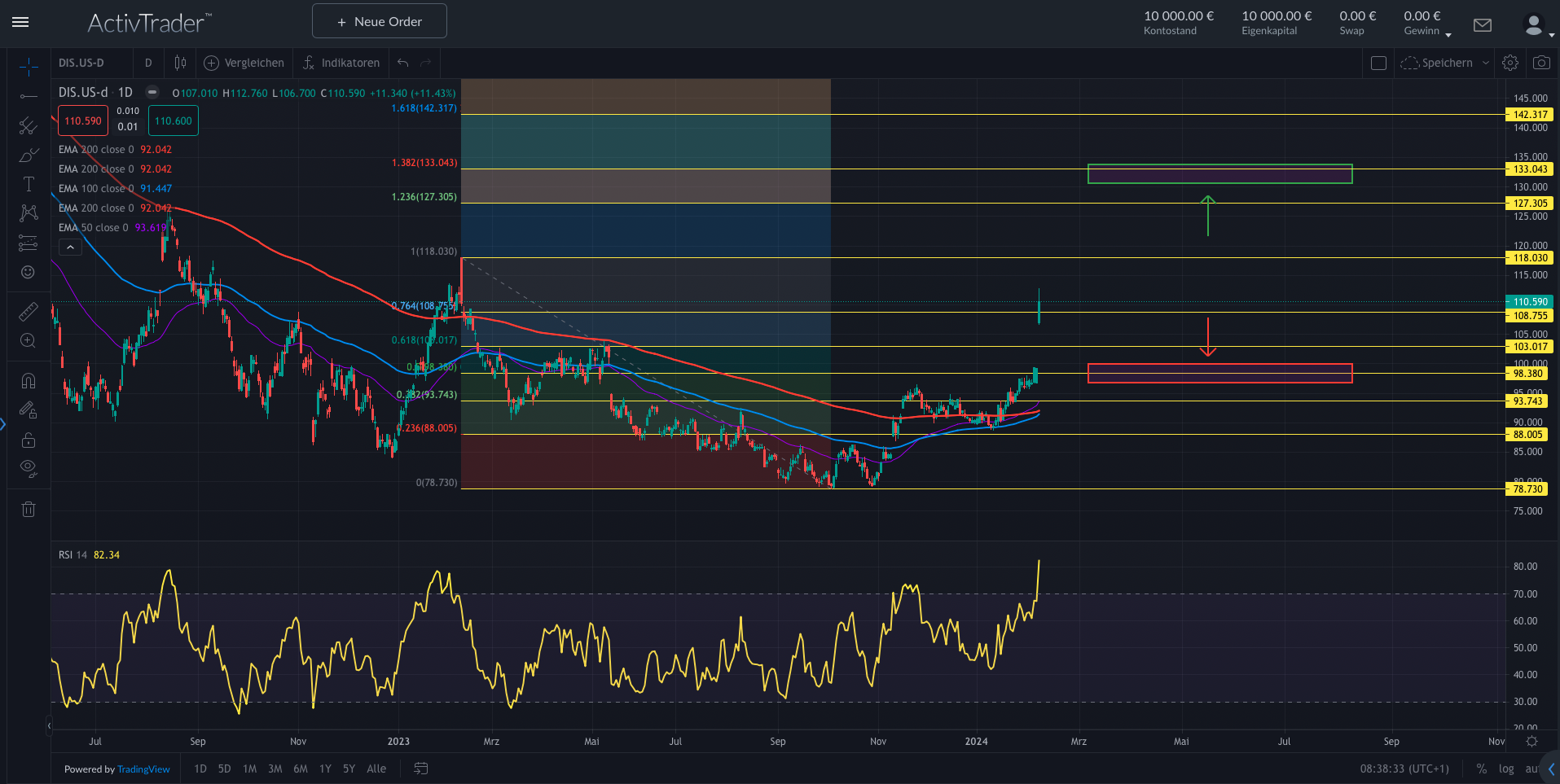Open the Gewinn dropdown
Screen dimensions: 1560x784
click(1448, 34)
